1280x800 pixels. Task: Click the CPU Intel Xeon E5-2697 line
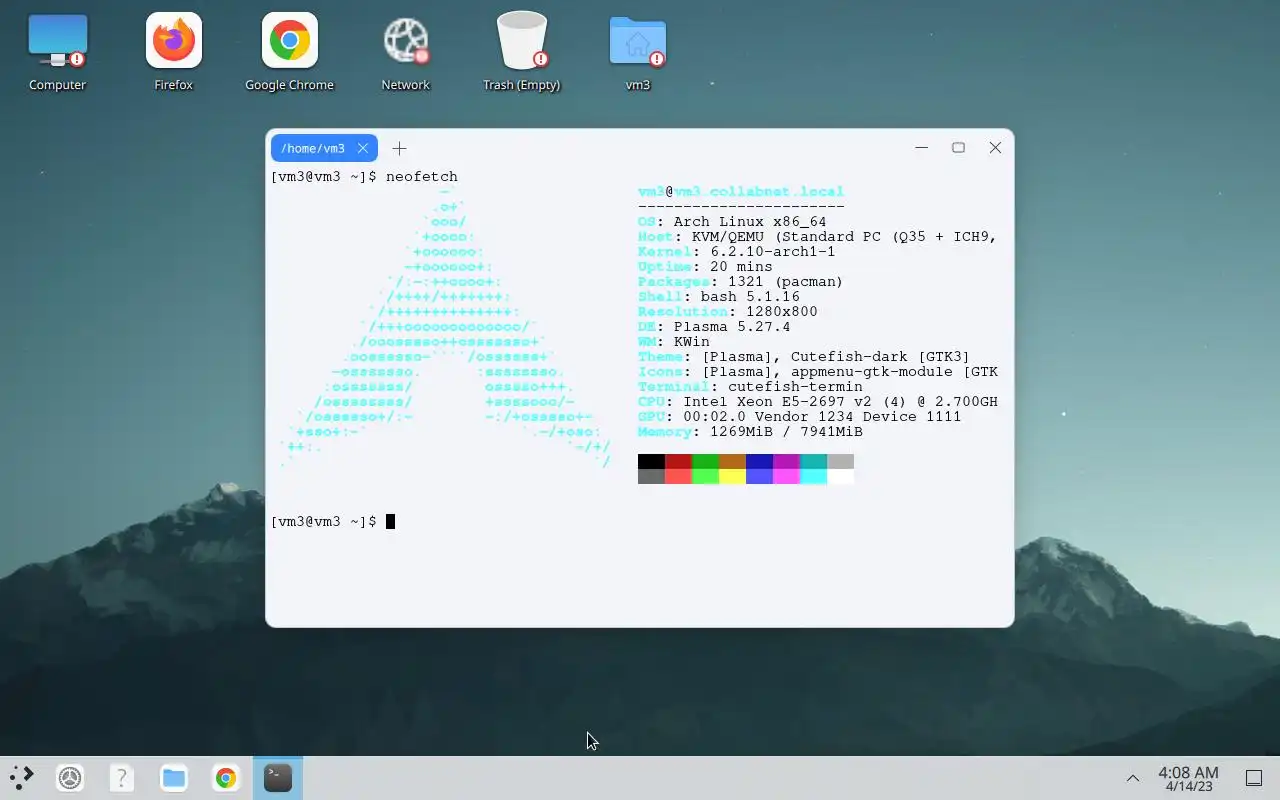tap(818, 402)
